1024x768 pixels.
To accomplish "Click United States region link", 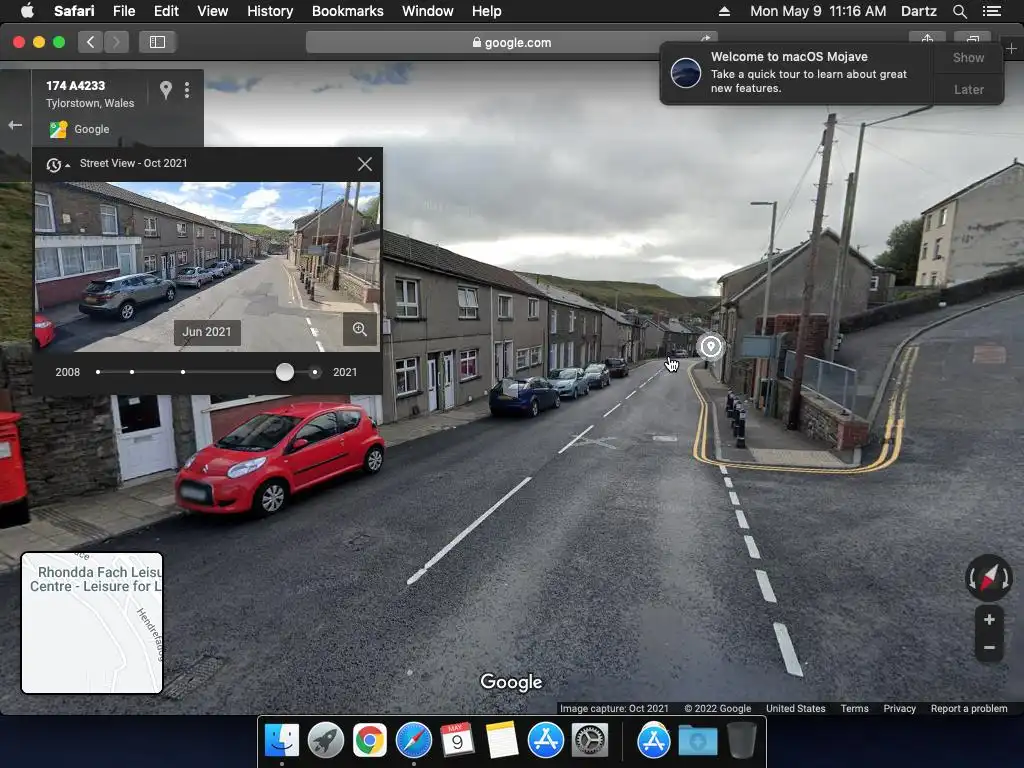I will 795,709.
